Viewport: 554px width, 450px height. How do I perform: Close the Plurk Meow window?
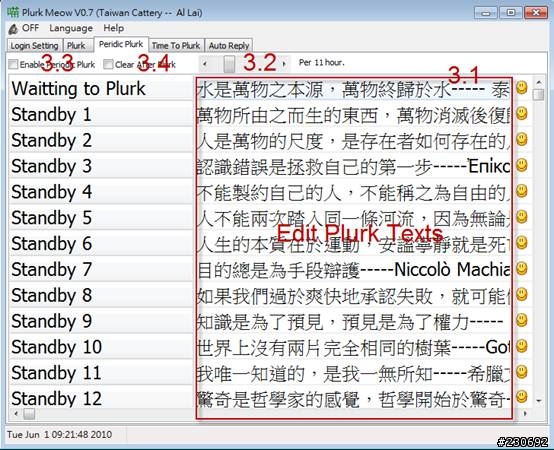(x=536, y=13)
